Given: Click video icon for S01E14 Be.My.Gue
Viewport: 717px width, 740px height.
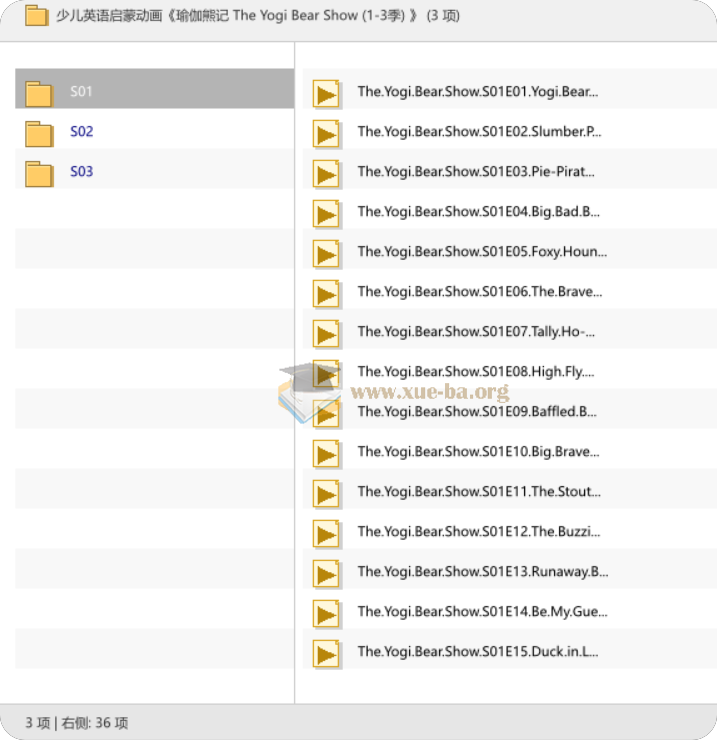Looking at the screenshot, I should pos(326,614).
